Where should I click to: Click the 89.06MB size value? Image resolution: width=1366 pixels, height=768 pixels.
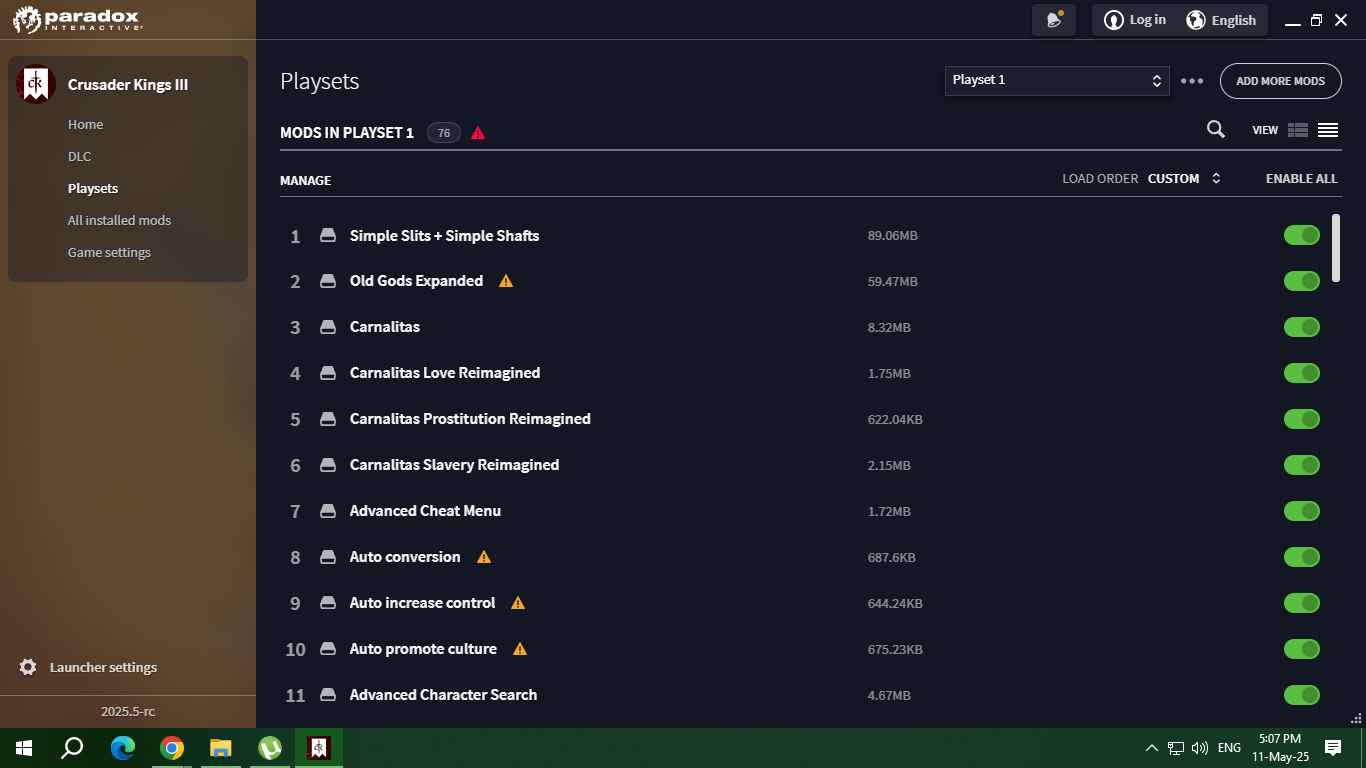892,236
